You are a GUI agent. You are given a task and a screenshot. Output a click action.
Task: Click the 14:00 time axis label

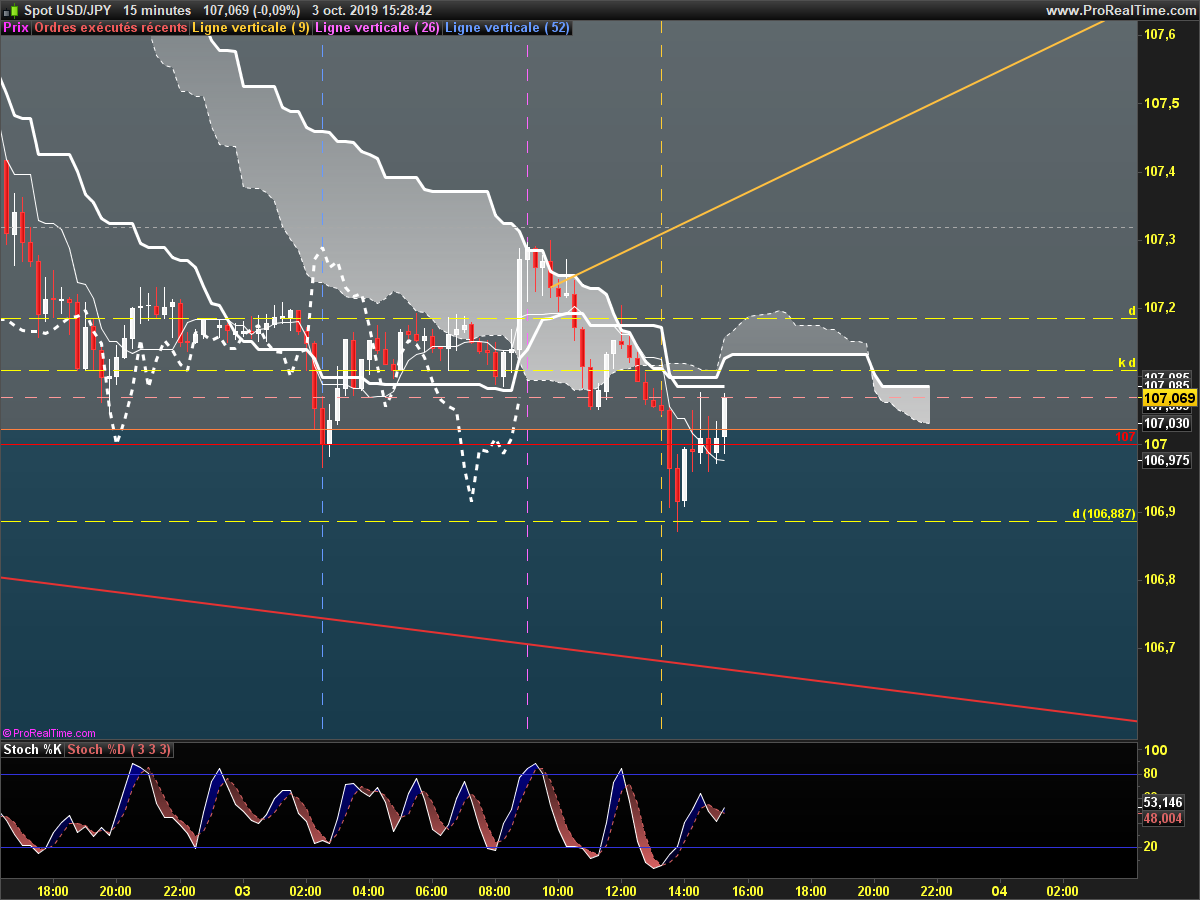[684, 891]
